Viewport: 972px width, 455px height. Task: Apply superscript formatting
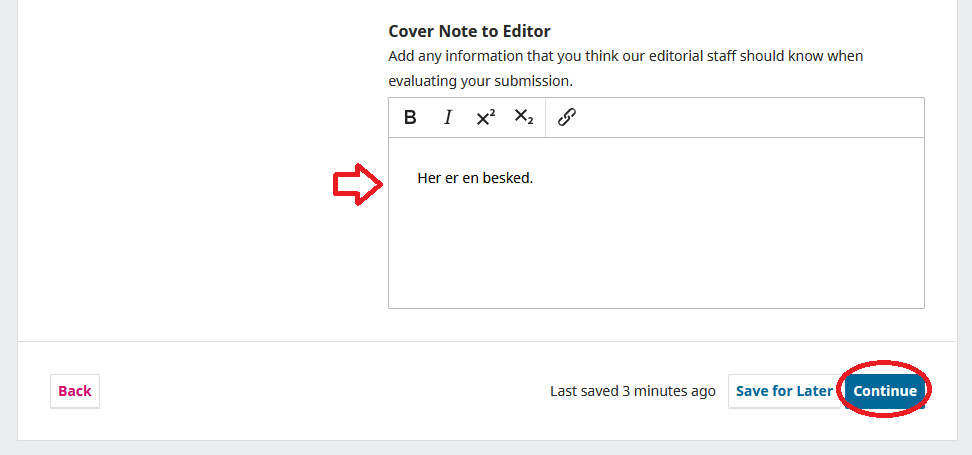pyautogui.click(x=486, y=117)
